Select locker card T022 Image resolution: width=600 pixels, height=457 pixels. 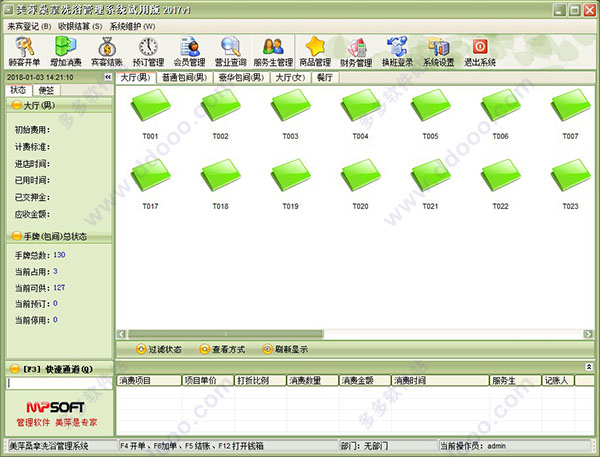click(x=501, y=184)
